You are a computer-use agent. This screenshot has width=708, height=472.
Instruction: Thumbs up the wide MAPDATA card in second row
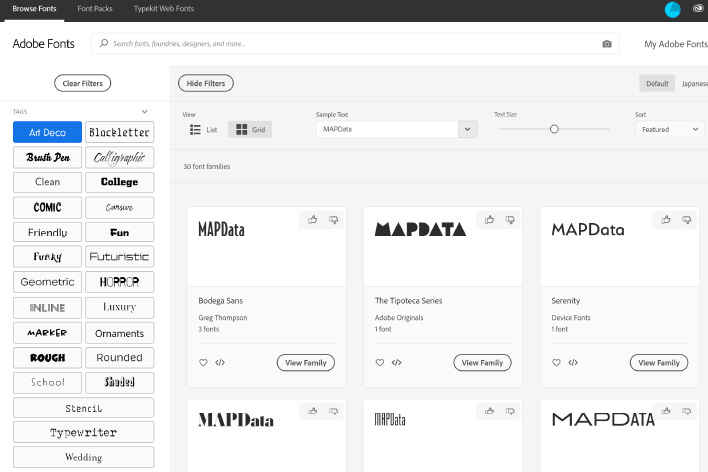pyautogui.click(x=666, y=411)
